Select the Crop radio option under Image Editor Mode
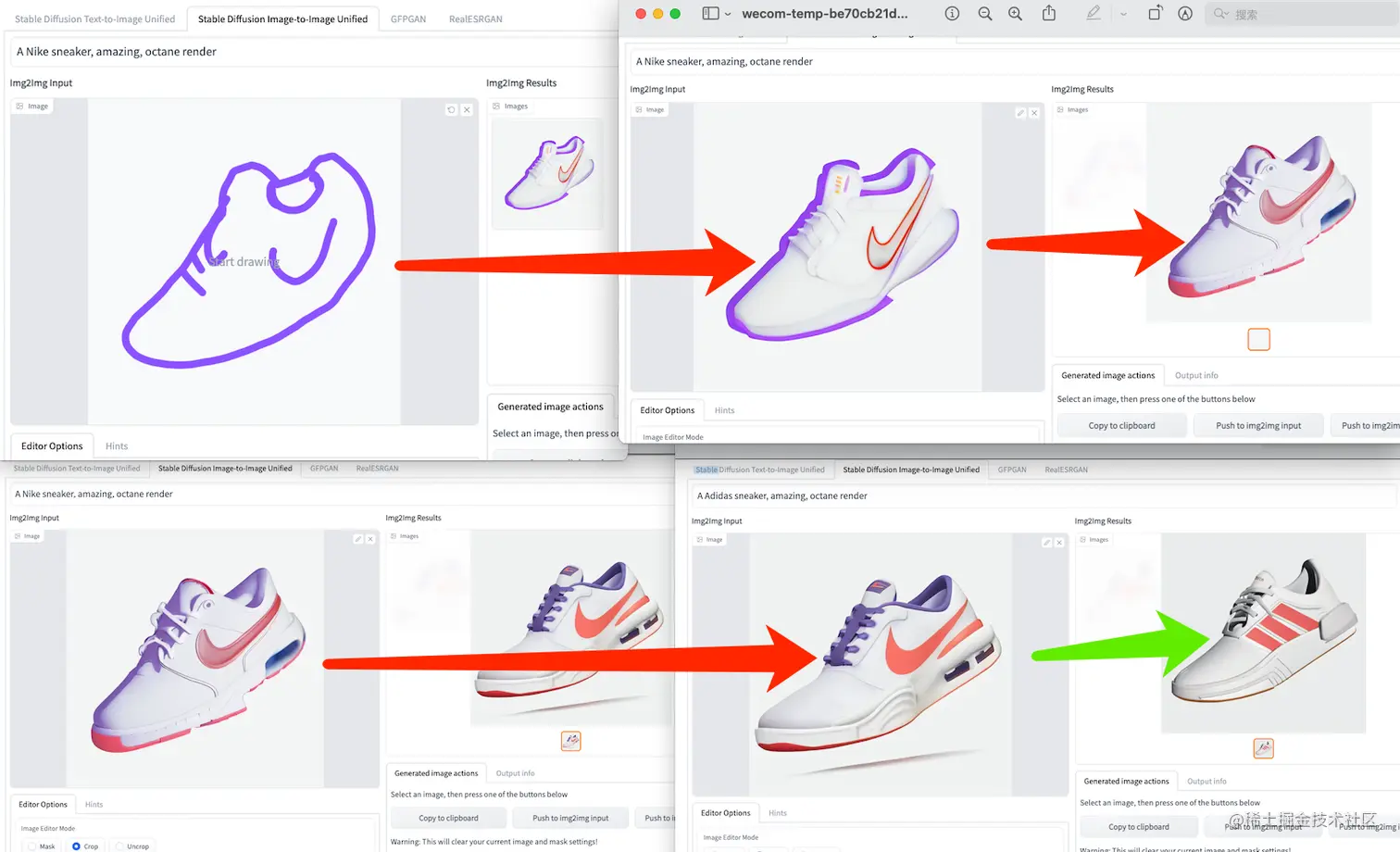 click(85, 846)
